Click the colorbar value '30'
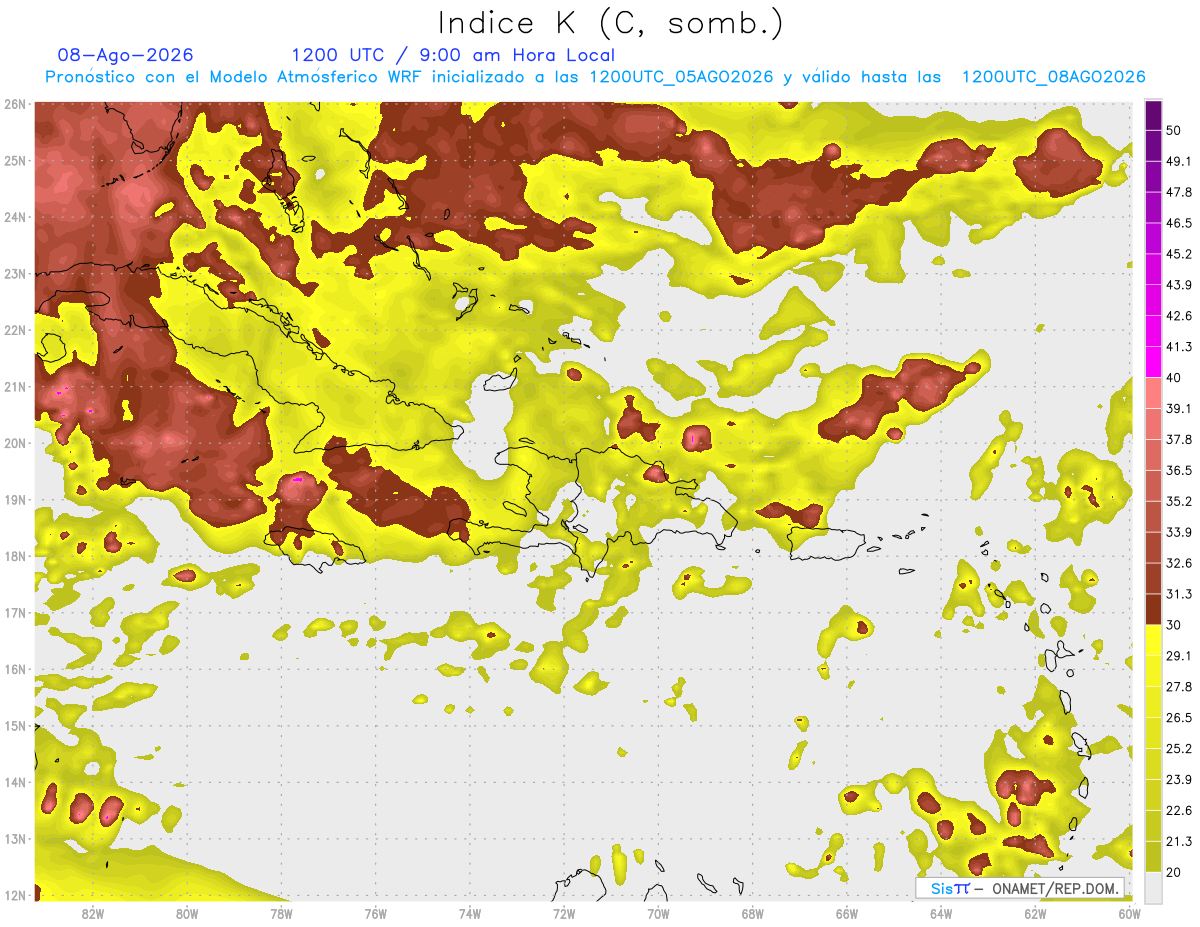Screen dimensions: 1200x927 click(x=1174, y=625)
